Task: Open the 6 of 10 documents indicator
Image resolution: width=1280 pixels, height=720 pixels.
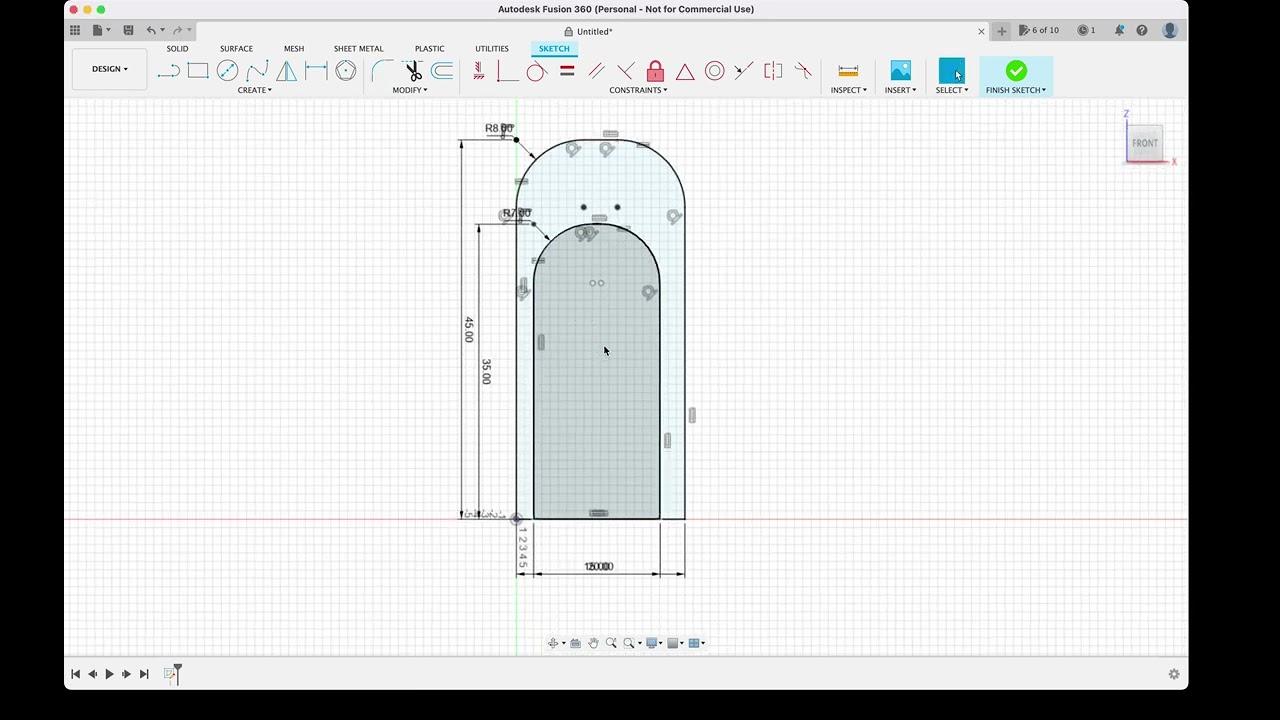Action: click(x=1039, y=30)
